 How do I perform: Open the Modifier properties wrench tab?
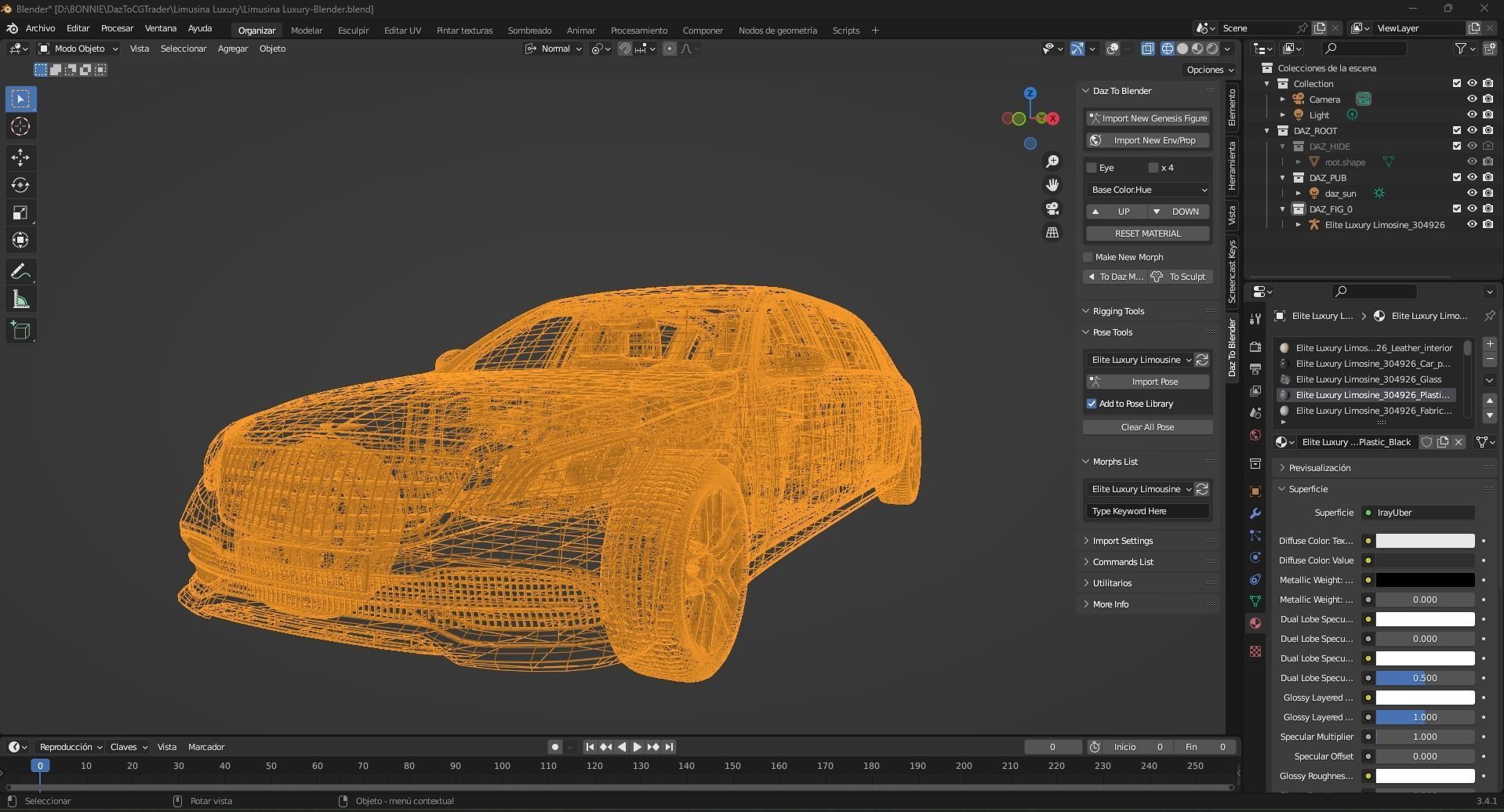coord(1255,513)
